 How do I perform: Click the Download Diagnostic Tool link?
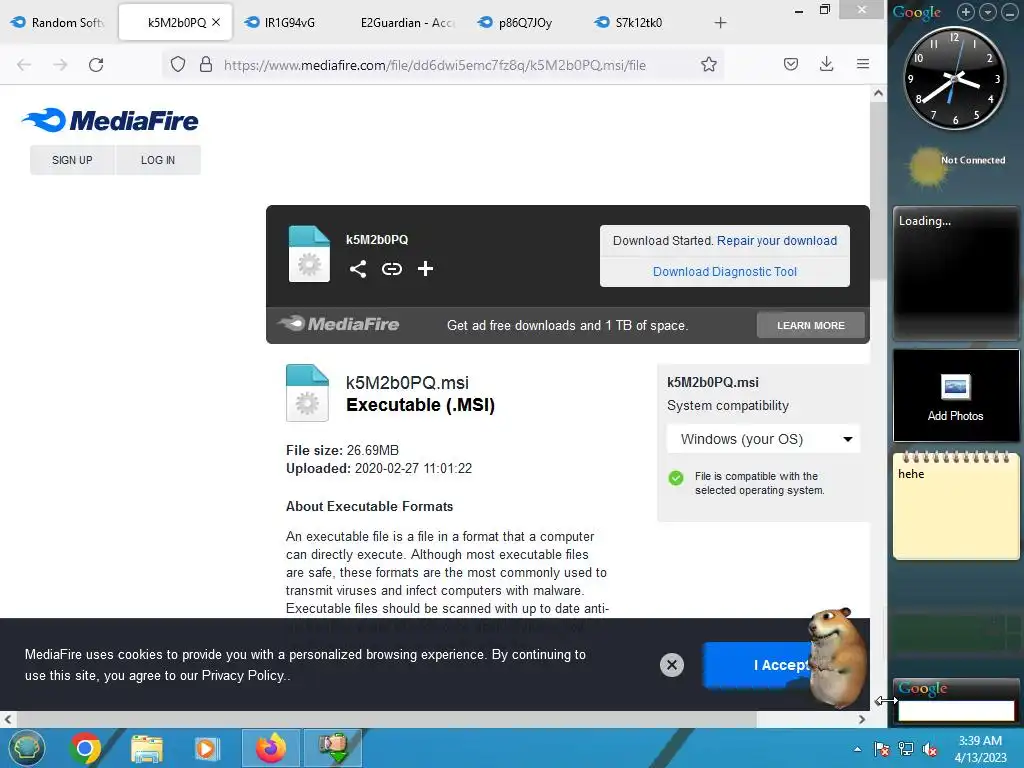725,272
